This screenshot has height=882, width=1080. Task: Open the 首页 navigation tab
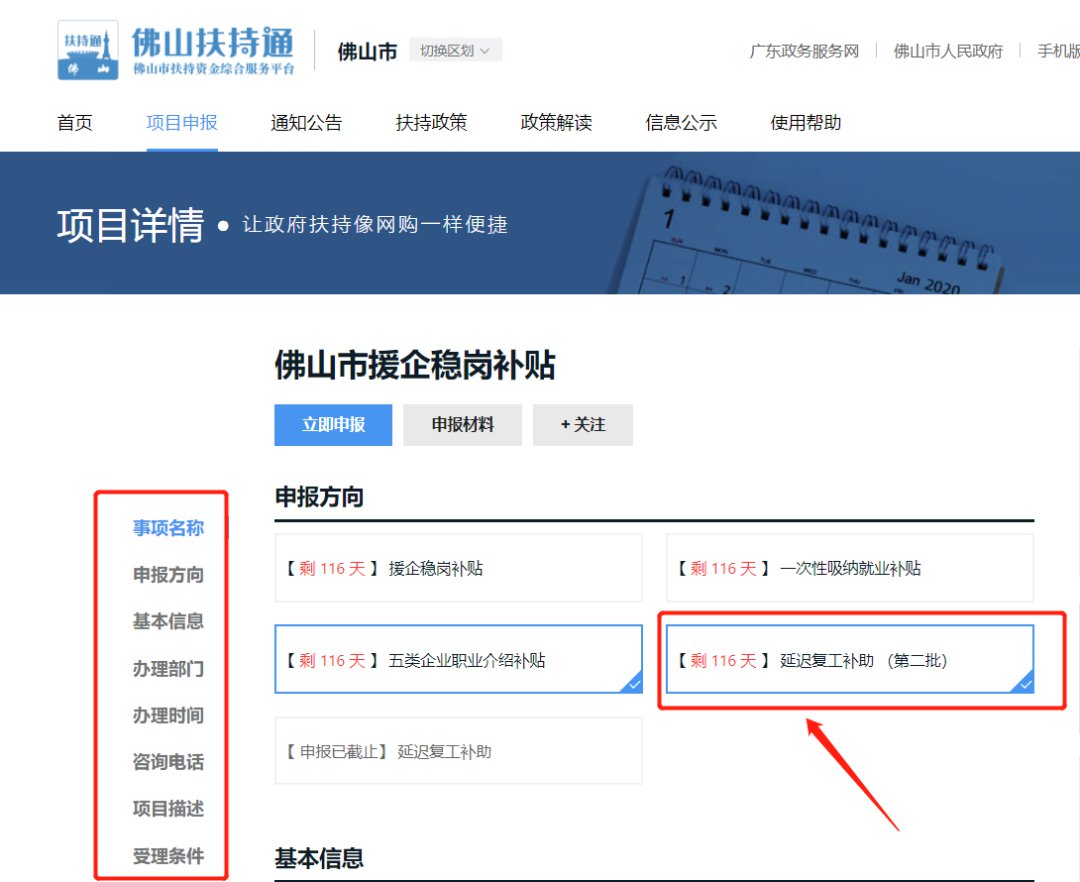tap(75, 123)
